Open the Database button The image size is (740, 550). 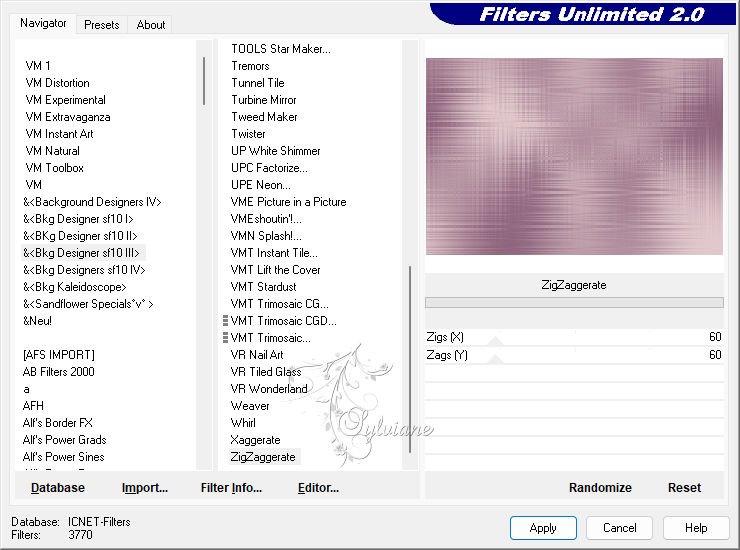coord(58,487)
